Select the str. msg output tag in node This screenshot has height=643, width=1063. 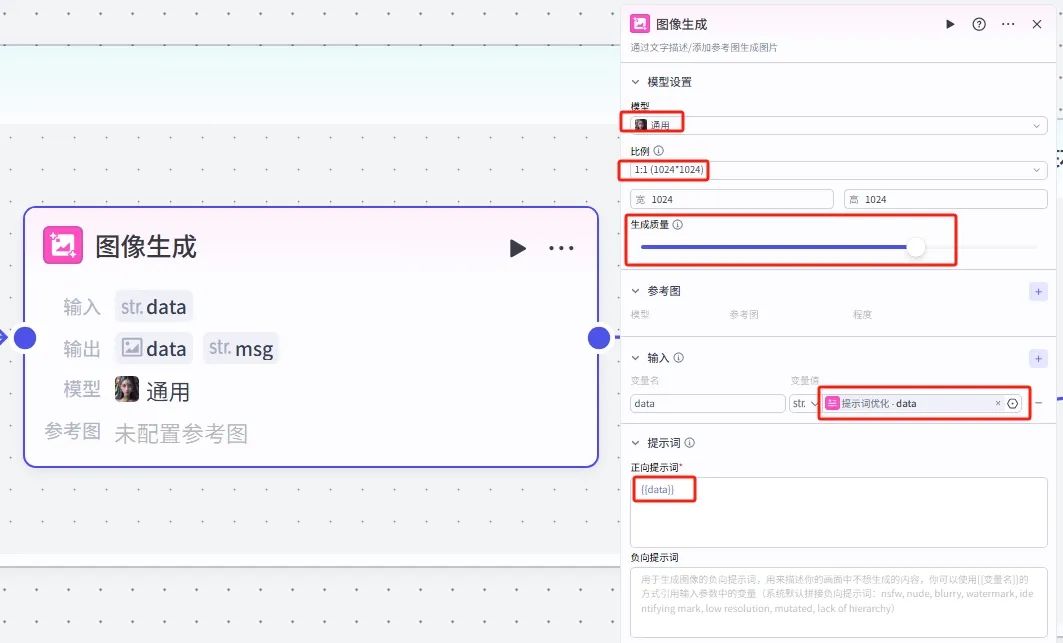[241, 349]
